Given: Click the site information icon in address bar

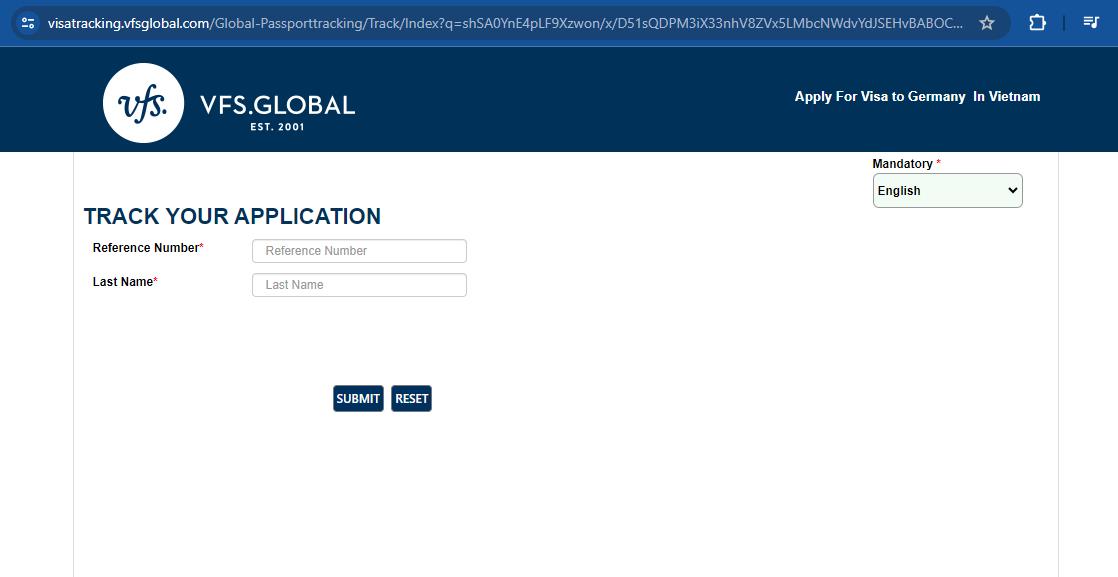Looking at the screenshot, I should (28, 23).
